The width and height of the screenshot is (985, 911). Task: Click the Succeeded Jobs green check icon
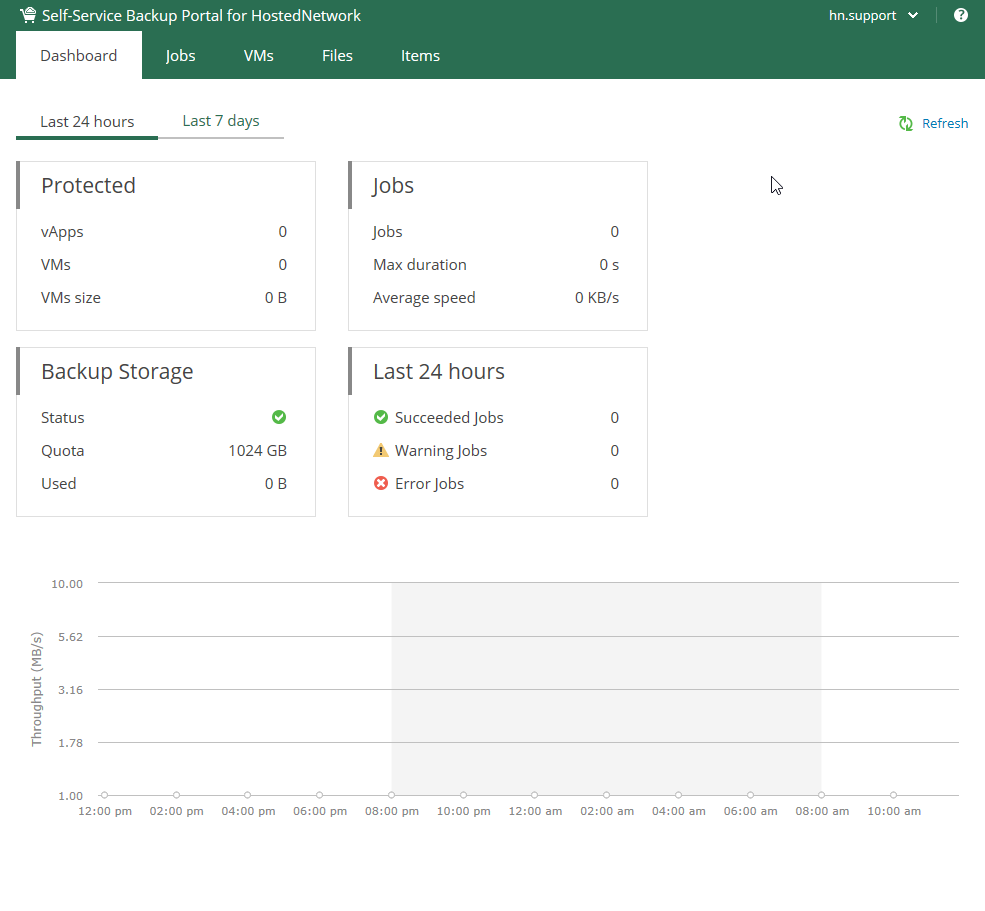point(381,417)
